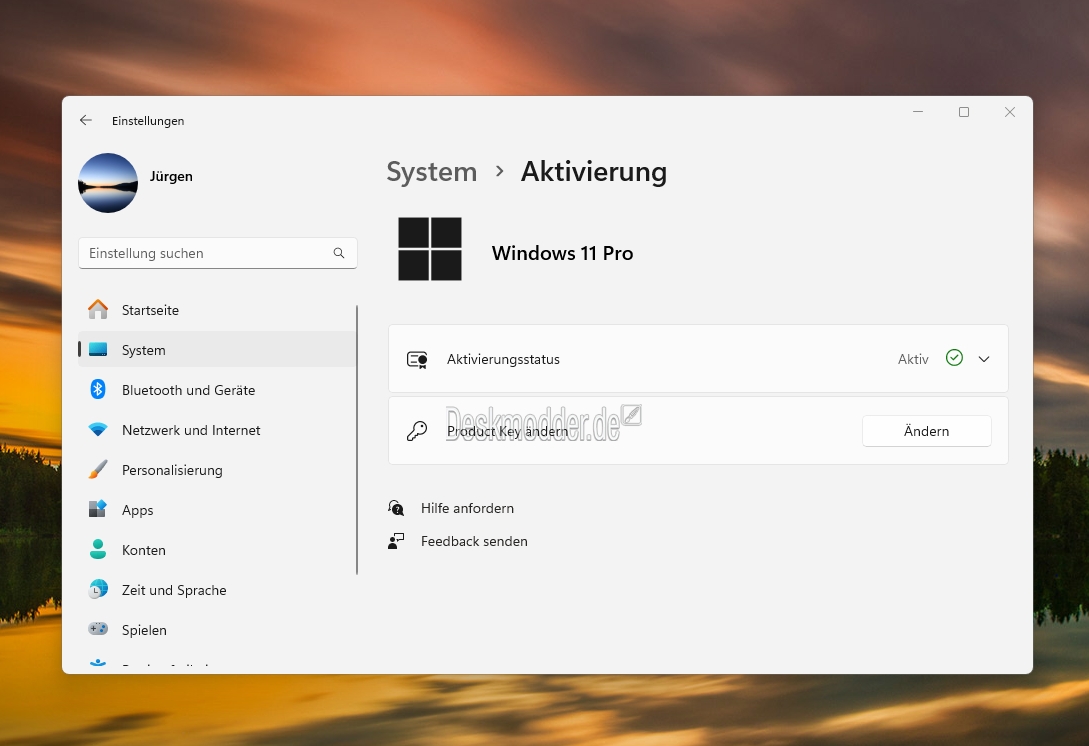Click the Aktivierung page title

594,172
